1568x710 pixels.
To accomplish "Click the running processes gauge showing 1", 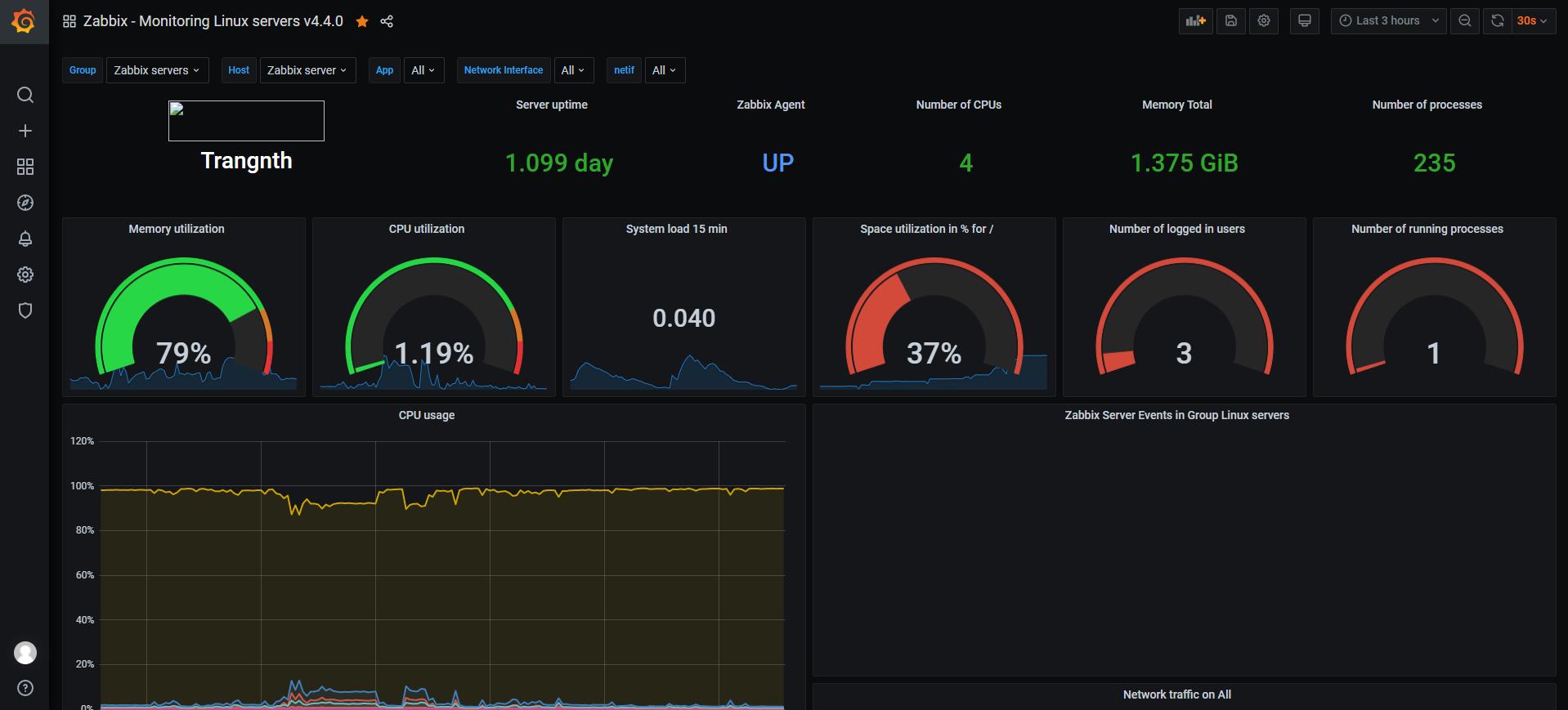I will click(x=1435, y=317).
